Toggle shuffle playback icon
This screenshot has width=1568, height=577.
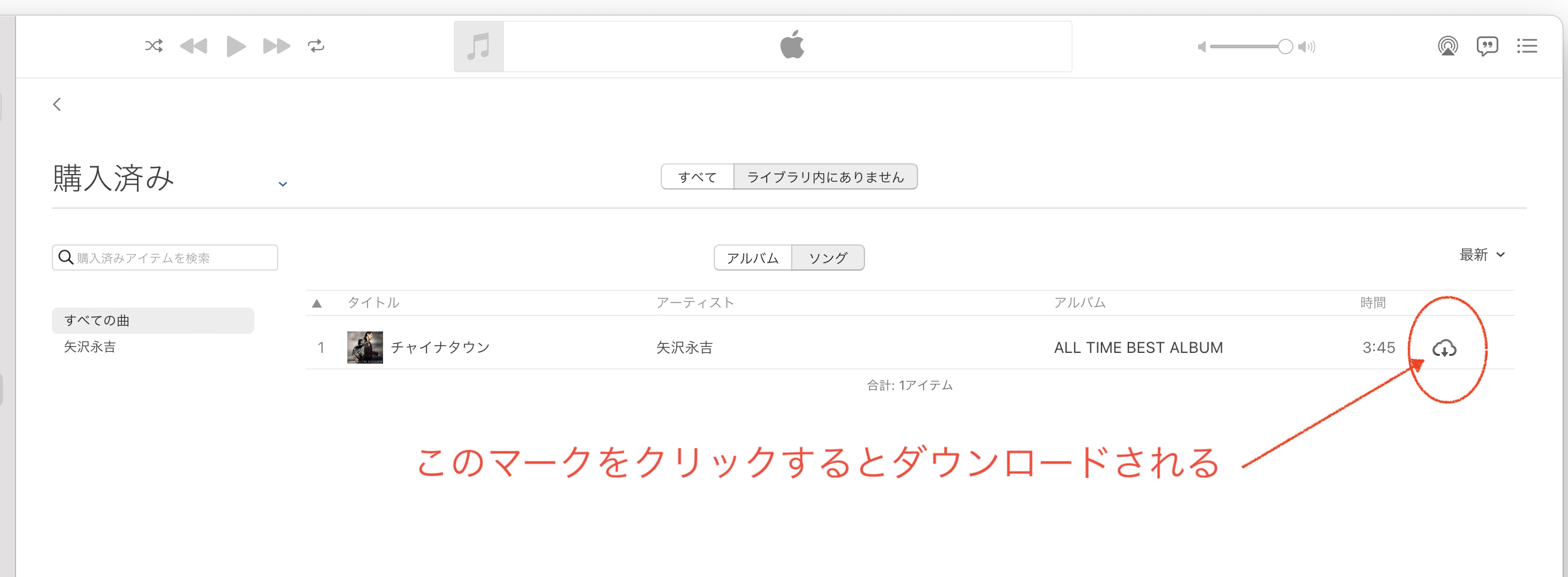click(154, 46)
